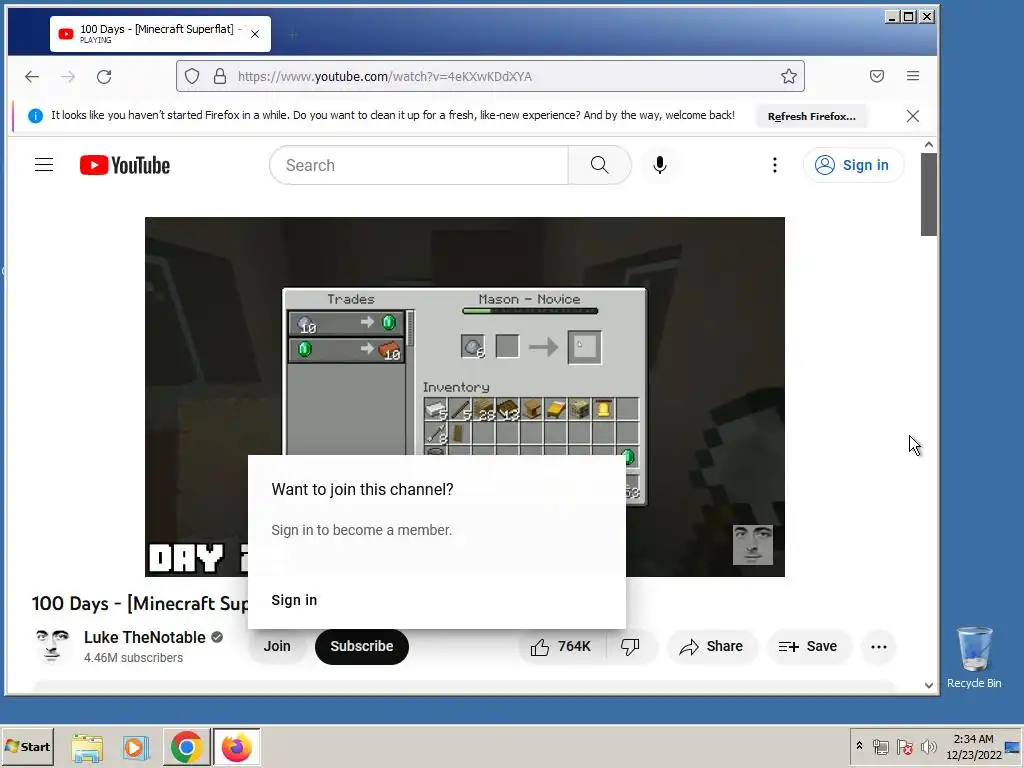This screenshot has height=768, width=1024.
Task: Subscribe to Luke TheNotable
Action: 362,647
